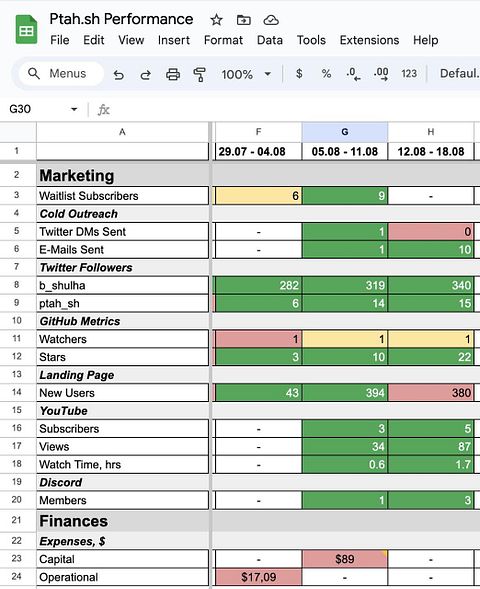Click the print icon

173,74
